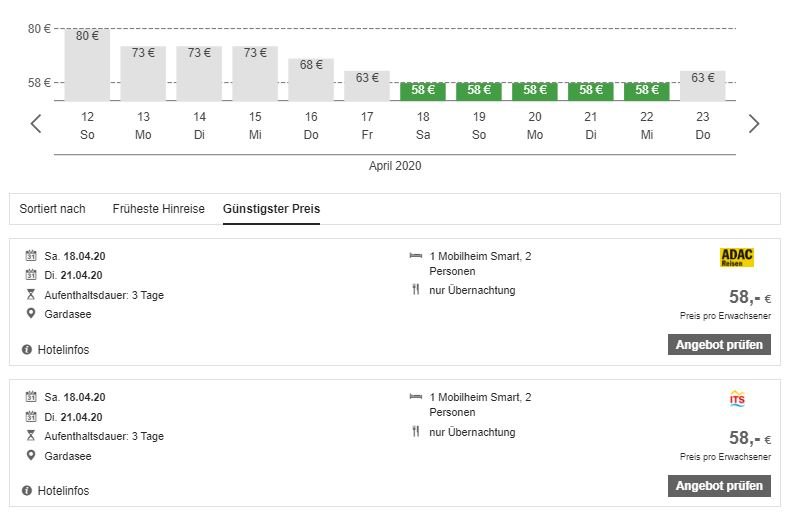Click the previous dates left arrow
The image size is (789, 515).
pyautogui.click(x=36, y=124)
